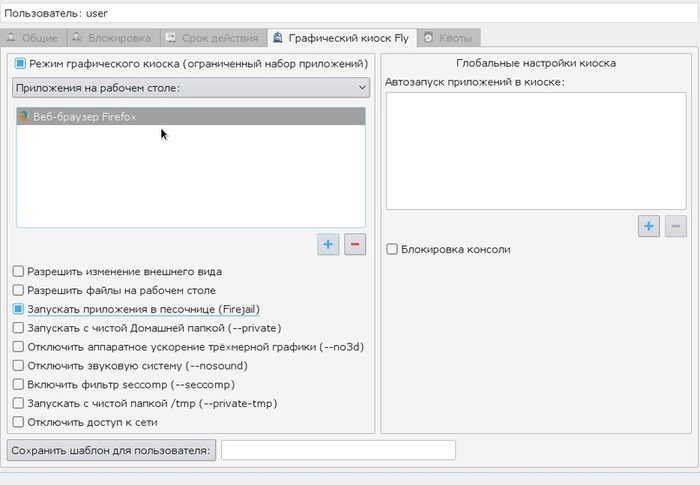The image size is (700, 485).
Task: Click the Пользователь: user field
Action: pyautogui.click(x=350, y=13)
